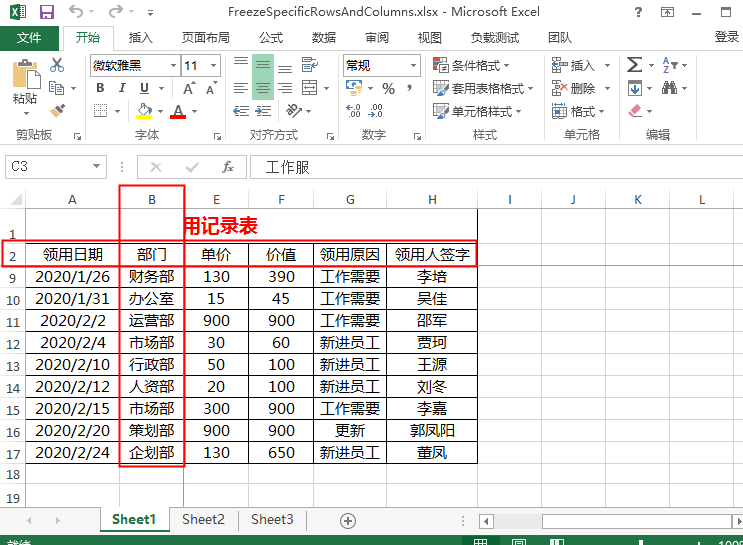Image resolution: width=743 pixels, height=545 pixels.
Task: Click the Merge and Center icon
Action: 310,88
